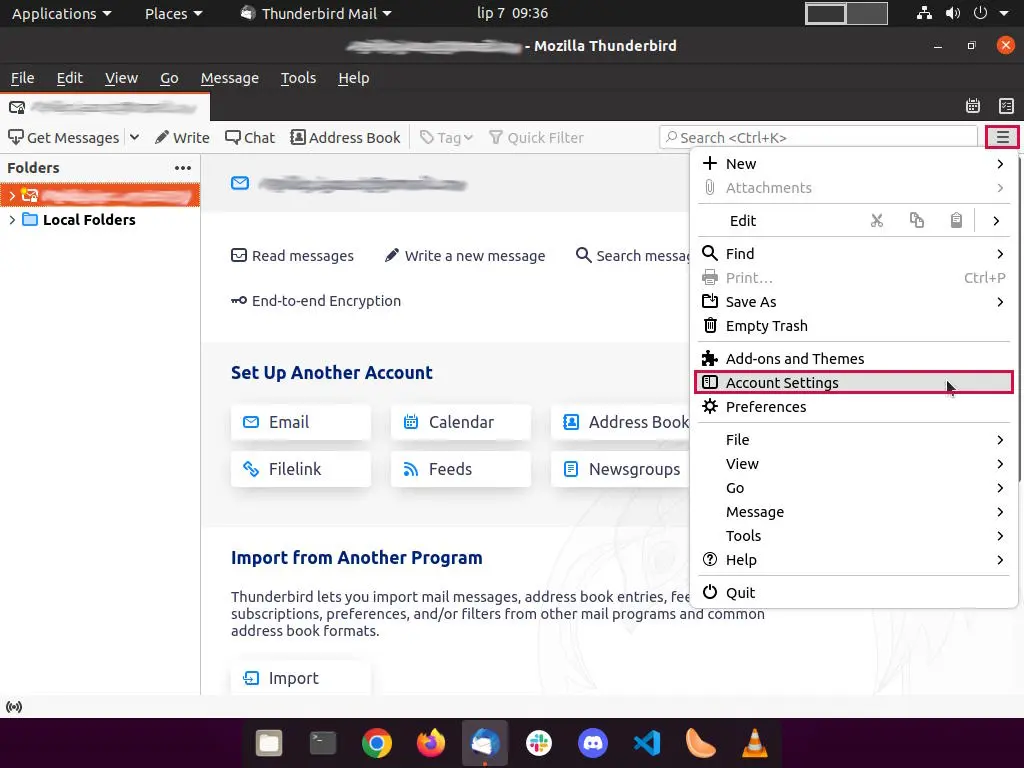Open the Edit menu in menu bar

click(x=69, y=78)
